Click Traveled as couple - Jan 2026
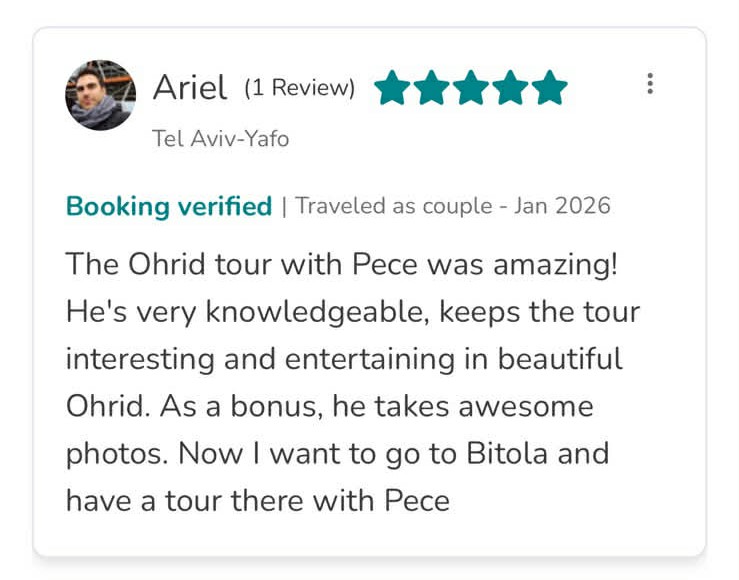 [452, 206]
